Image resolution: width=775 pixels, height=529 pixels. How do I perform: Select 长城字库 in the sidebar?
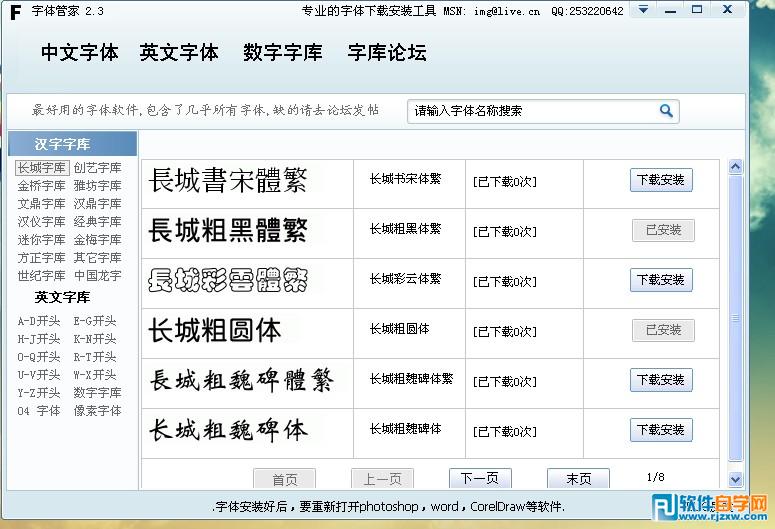click(x=42, y=168)
